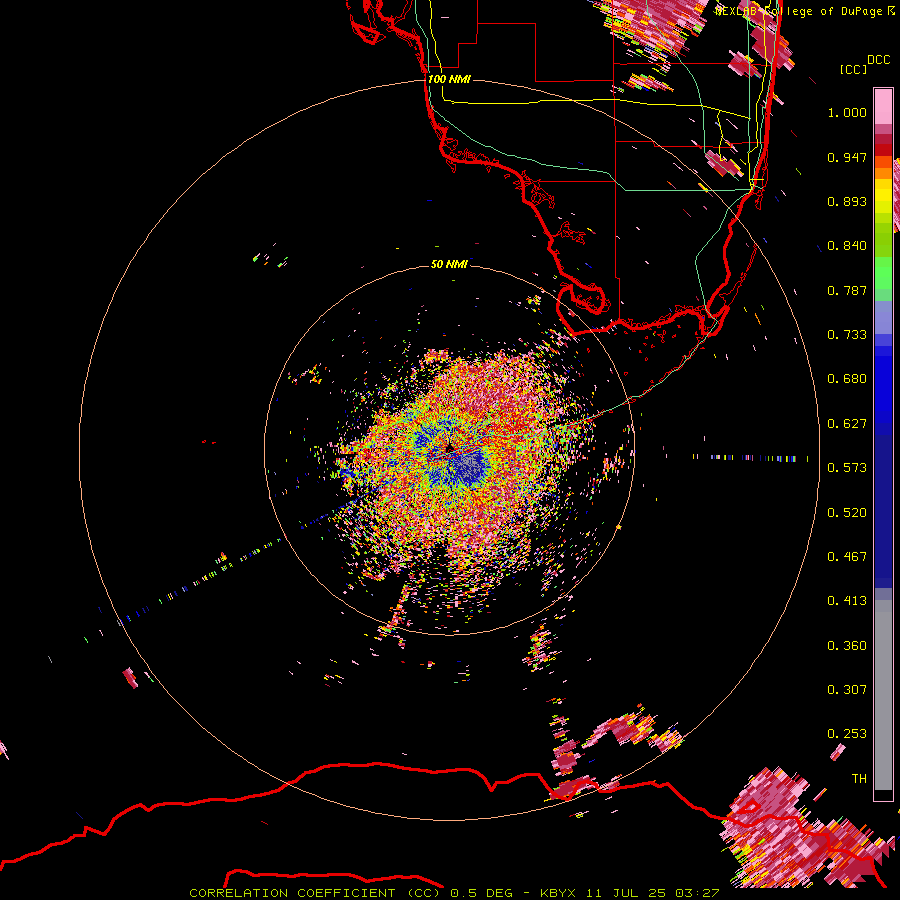This screenshot has width=900, height=900.
Task: Click the "TH" threshold label
Action: pyautogui.click(x=859, y=779)
